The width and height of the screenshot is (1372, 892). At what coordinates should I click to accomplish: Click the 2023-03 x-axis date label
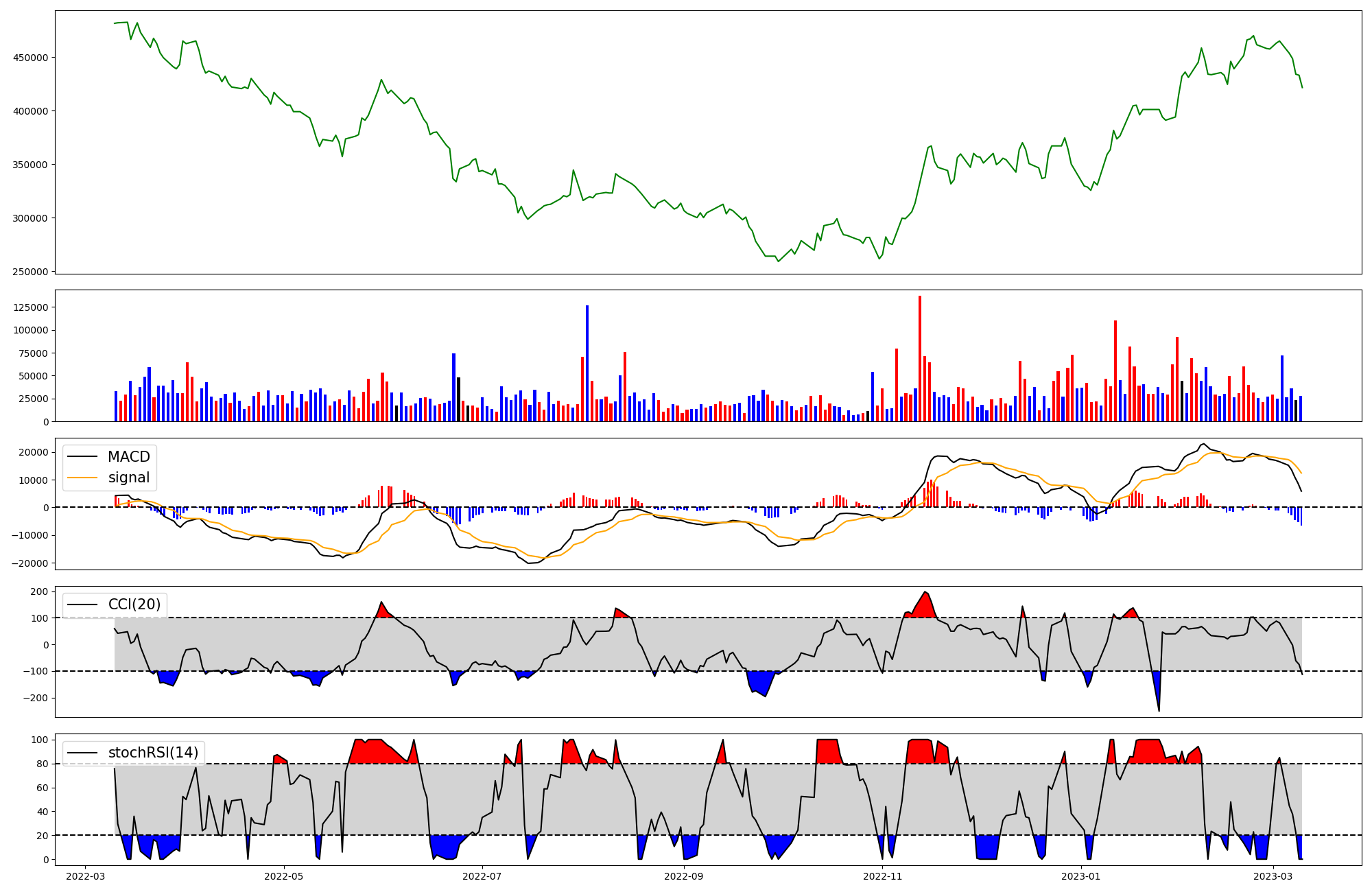1273,876
